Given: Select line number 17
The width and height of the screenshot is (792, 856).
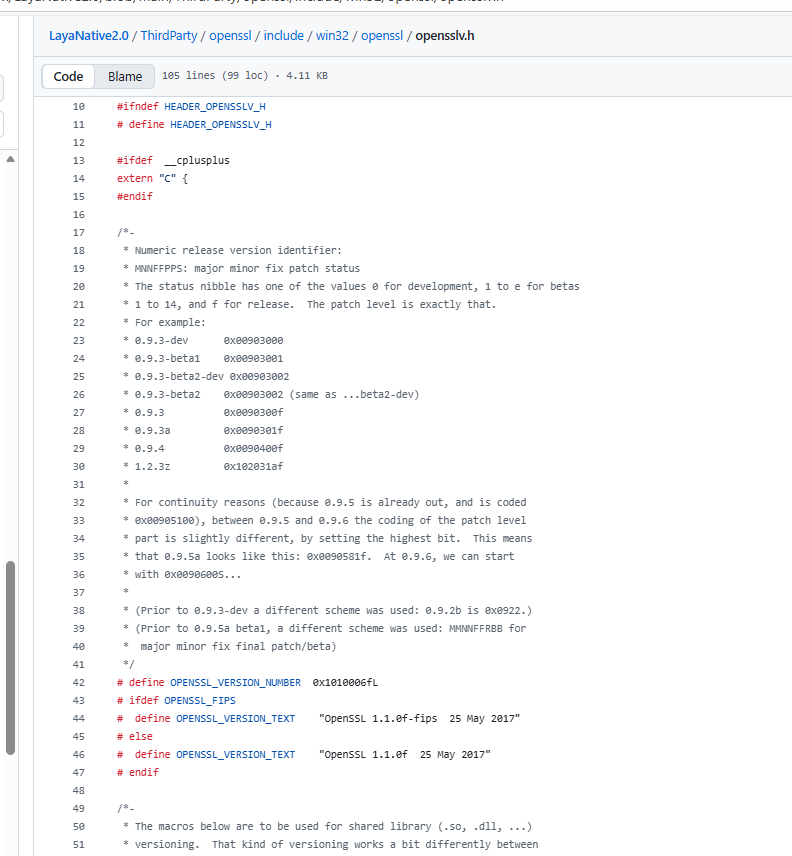Looking at the screenshot, I should pyautogui.click(x=79, y=232).
